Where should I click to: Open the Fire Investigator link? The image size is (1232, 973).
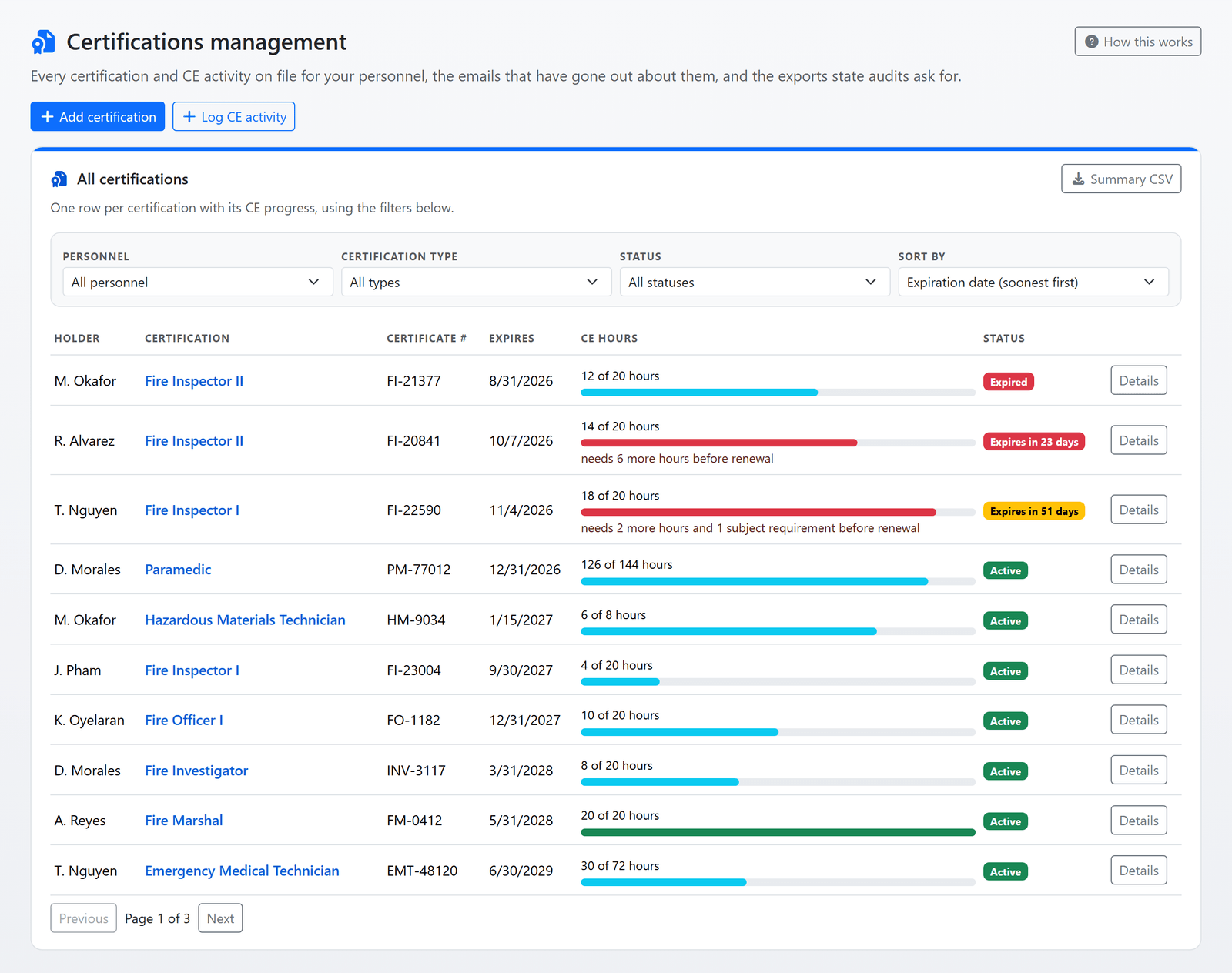(196, 771)
